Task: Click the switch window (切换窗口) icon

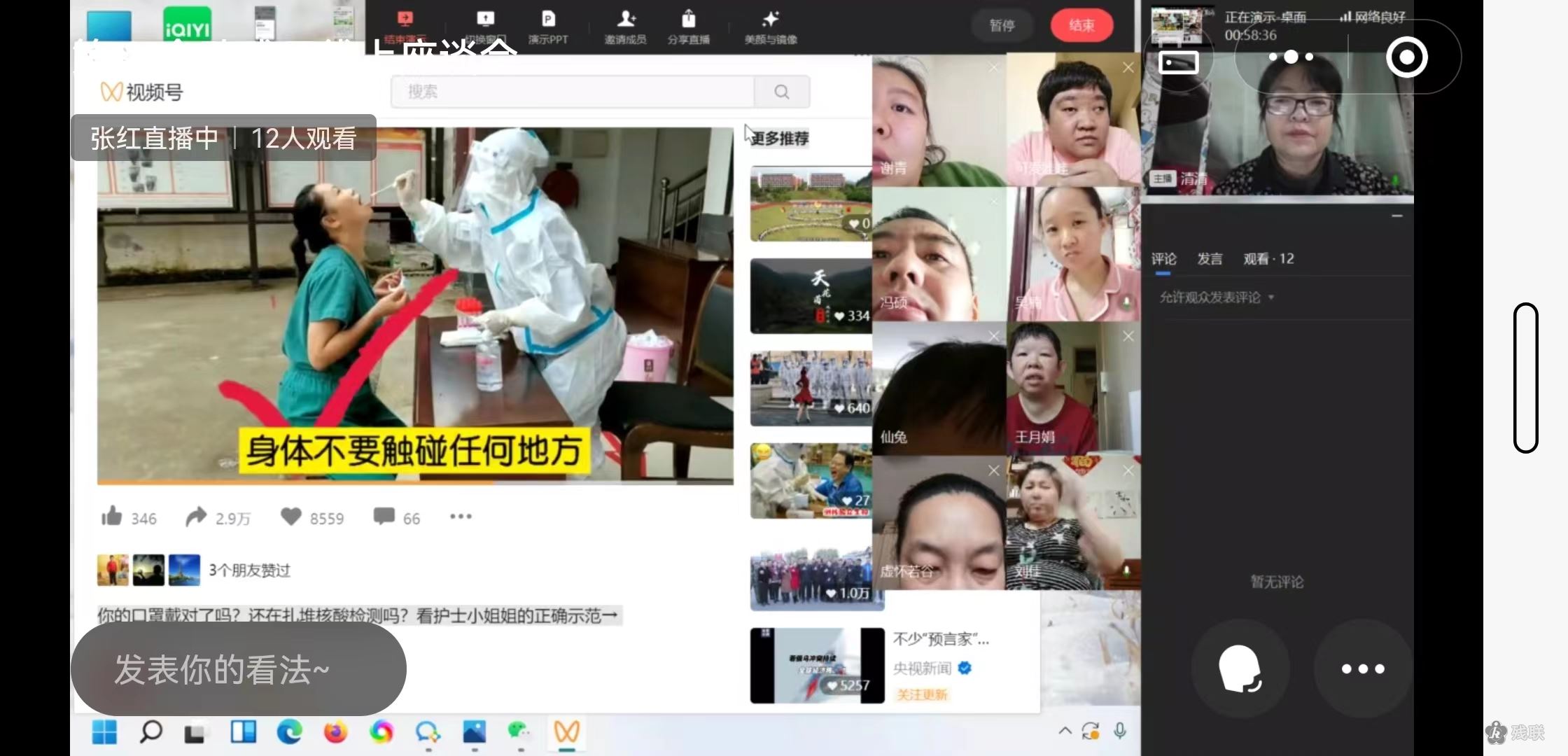Action: (x=485, y=20)
